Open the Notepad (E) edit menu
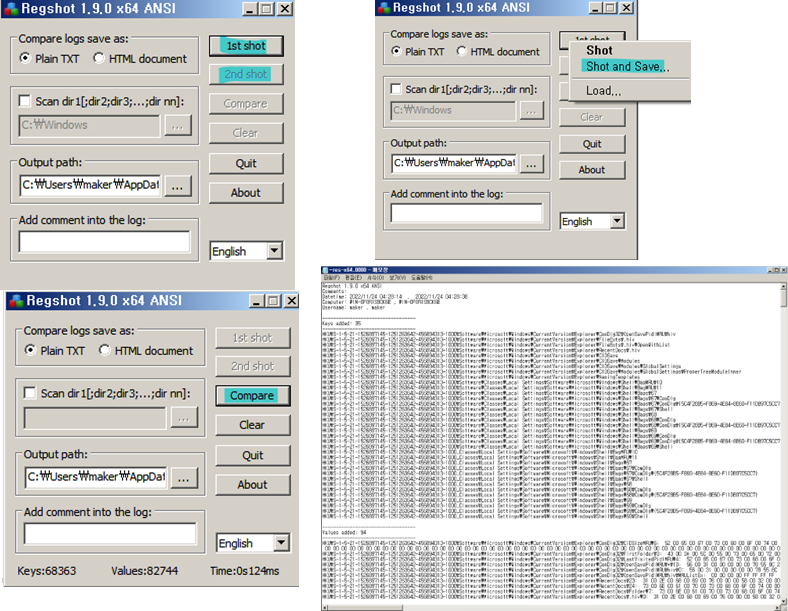 pos(353,277)
